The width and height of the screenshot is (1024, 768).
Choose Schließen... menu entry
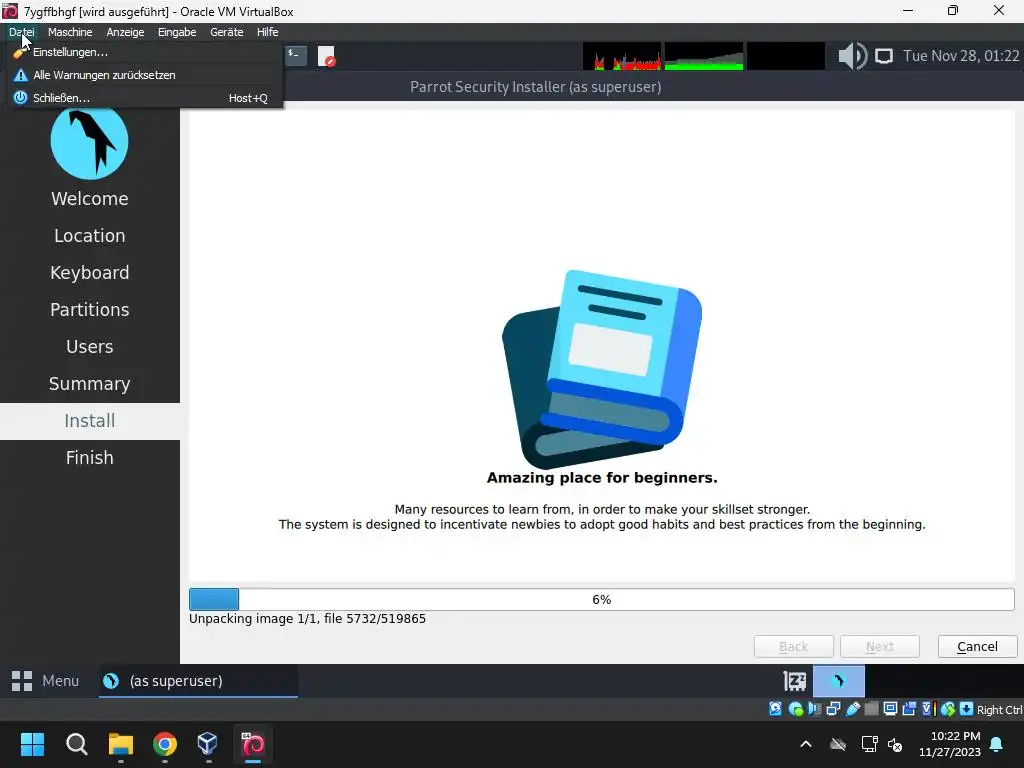coord(145,98)
